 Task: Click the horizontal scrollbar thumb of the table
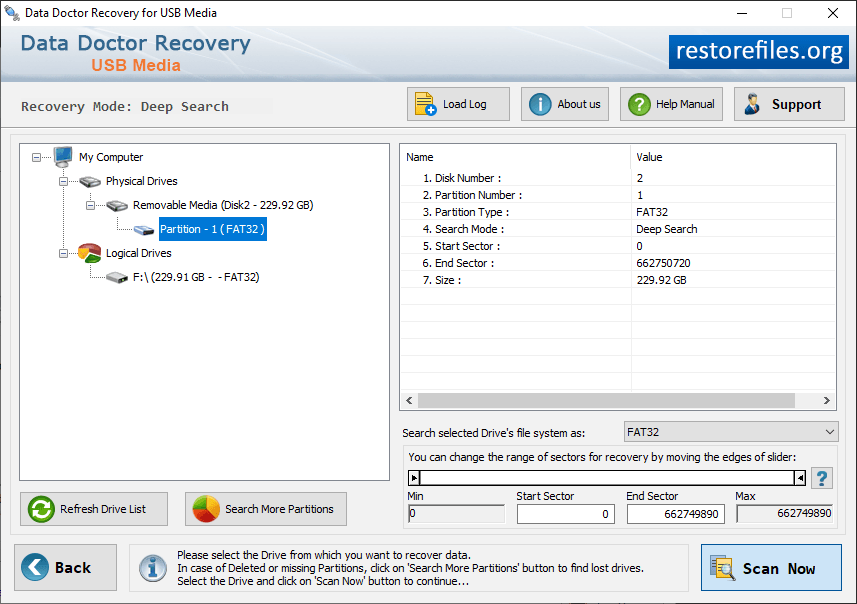tap(606, 401)
